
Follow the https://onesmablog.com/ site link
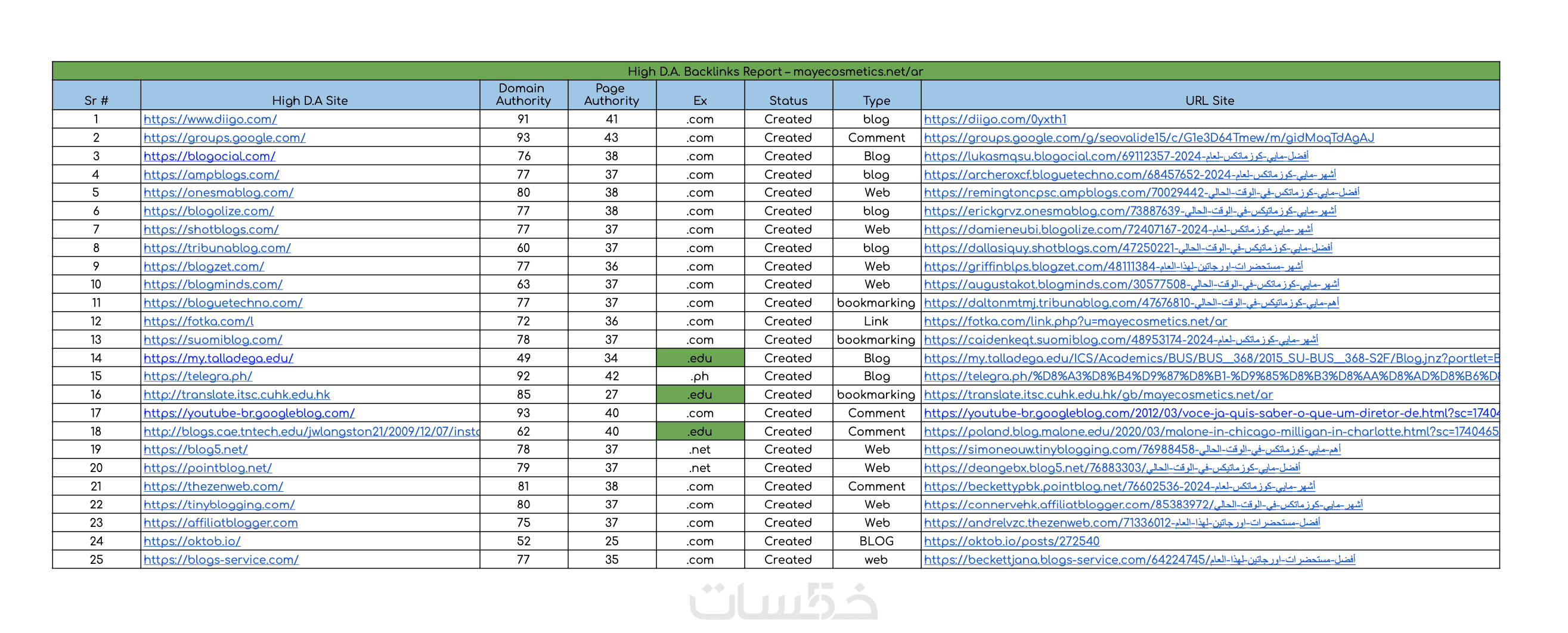click(x=219, y=193)
